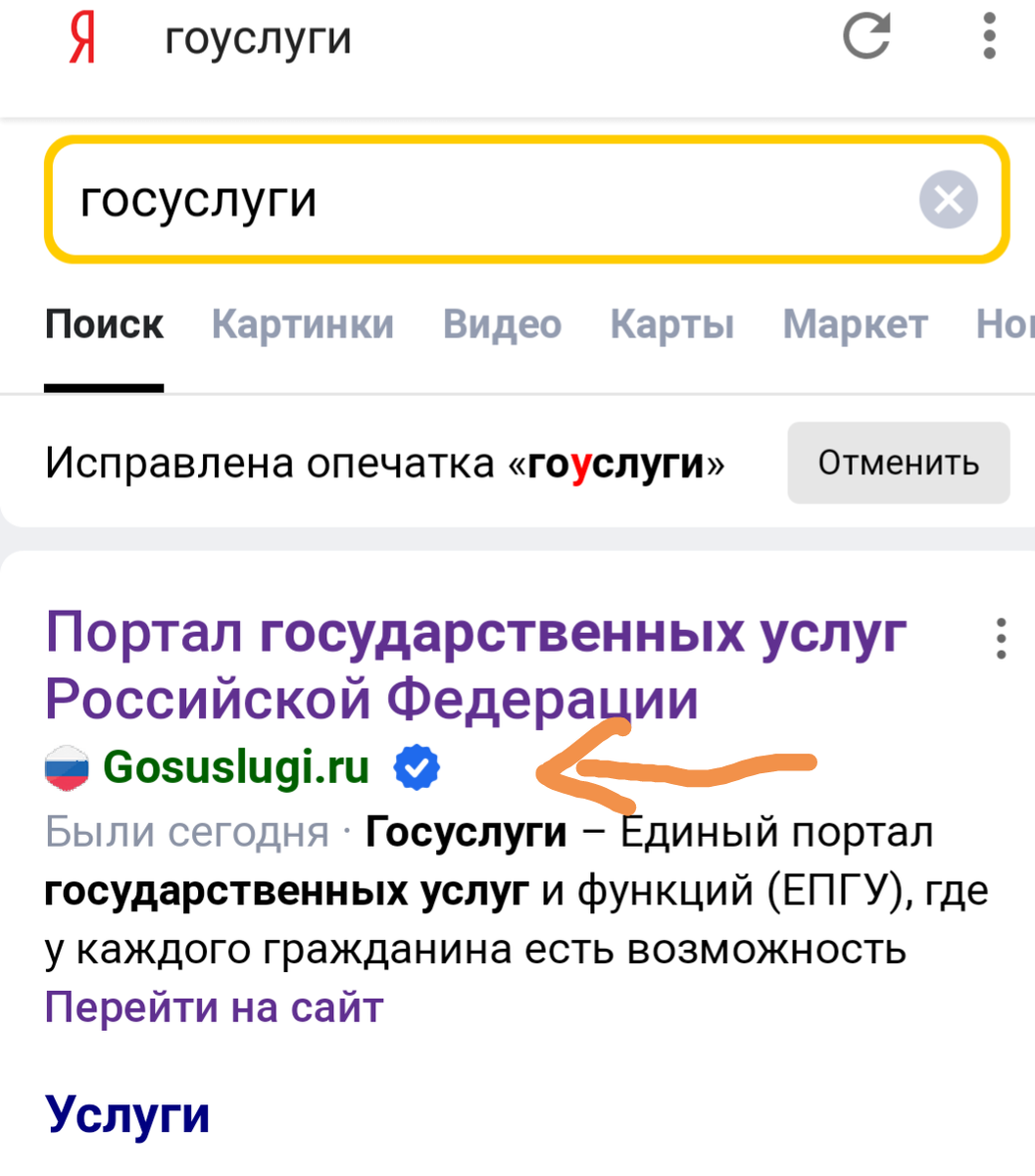This screenshot has width=1035, height=1176.
Task: Tap the magnifying search result area icon row
Action: [235, 767]
